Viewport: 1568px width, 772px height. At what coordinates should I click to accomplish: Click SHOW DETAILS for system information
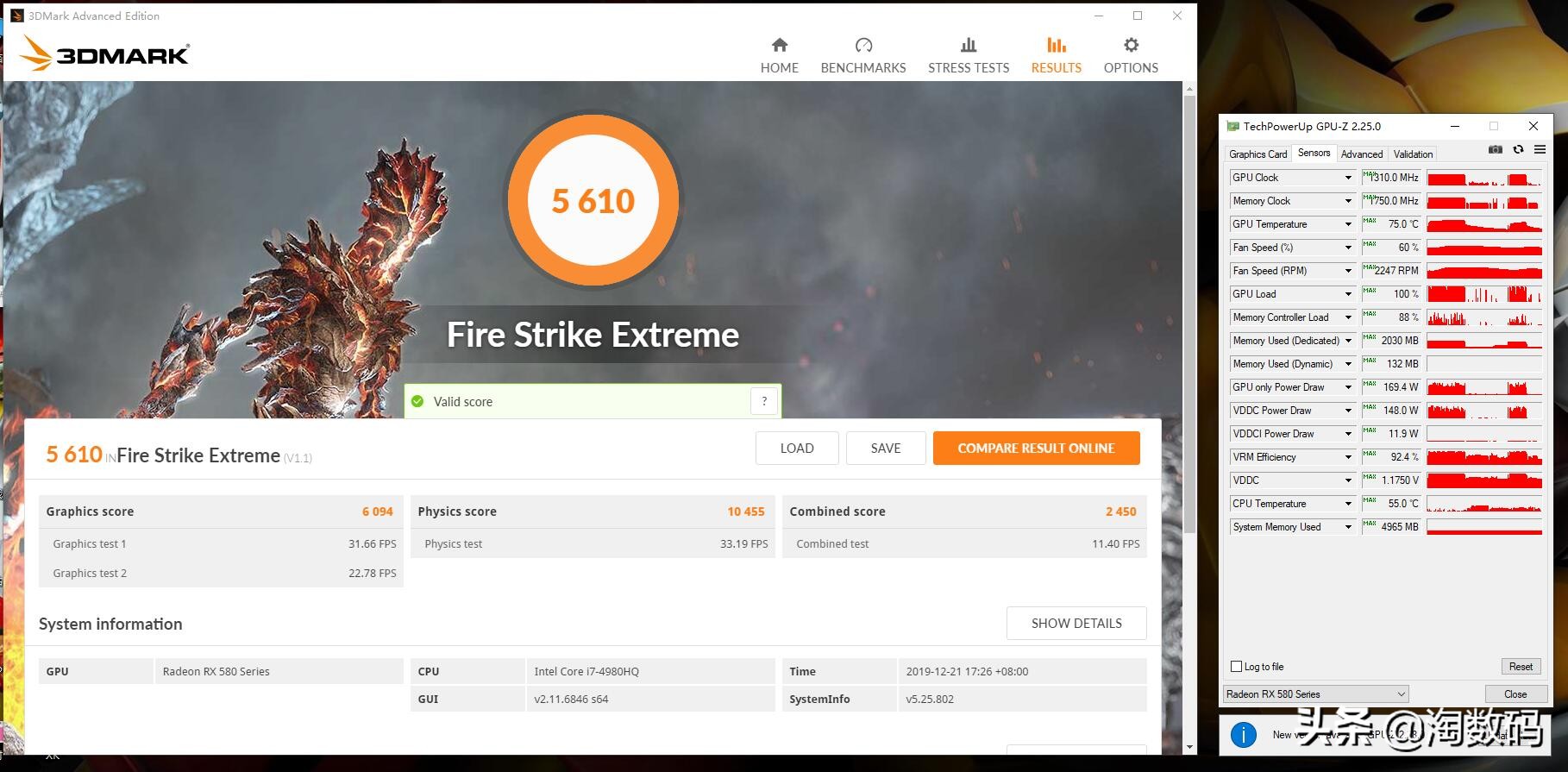point(1076,623)
